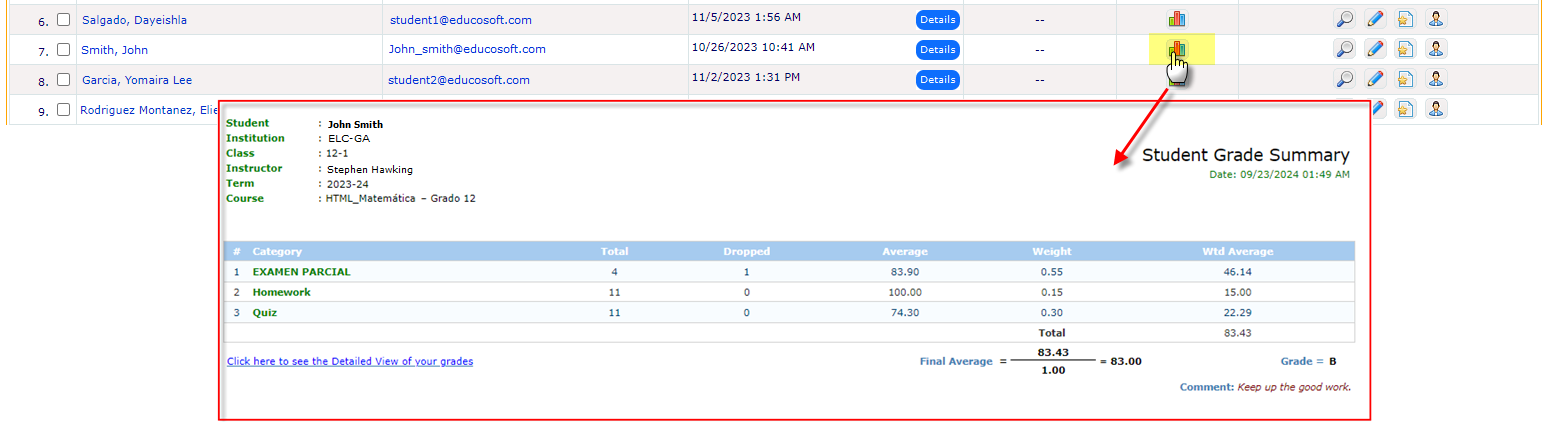Image resolution: width=1547 pixels, height=430 pixels.
Task: Click pencil edit icon in Salgado's row
Action: 1375,19
